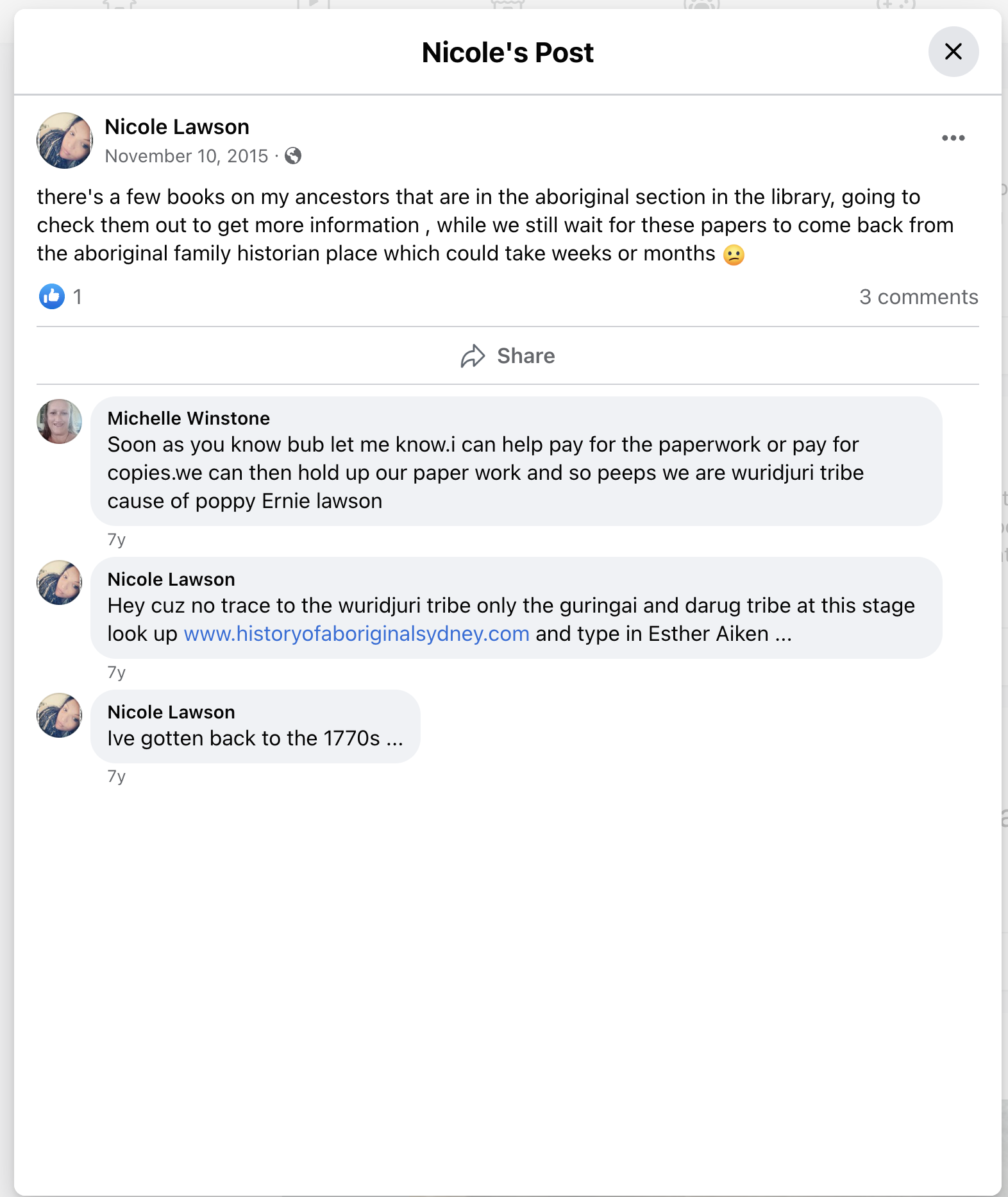Click the public globe privacy icon
The width and height of the screenshot is (1008, 1197).
pyautogui.click(x=293, y=156)
